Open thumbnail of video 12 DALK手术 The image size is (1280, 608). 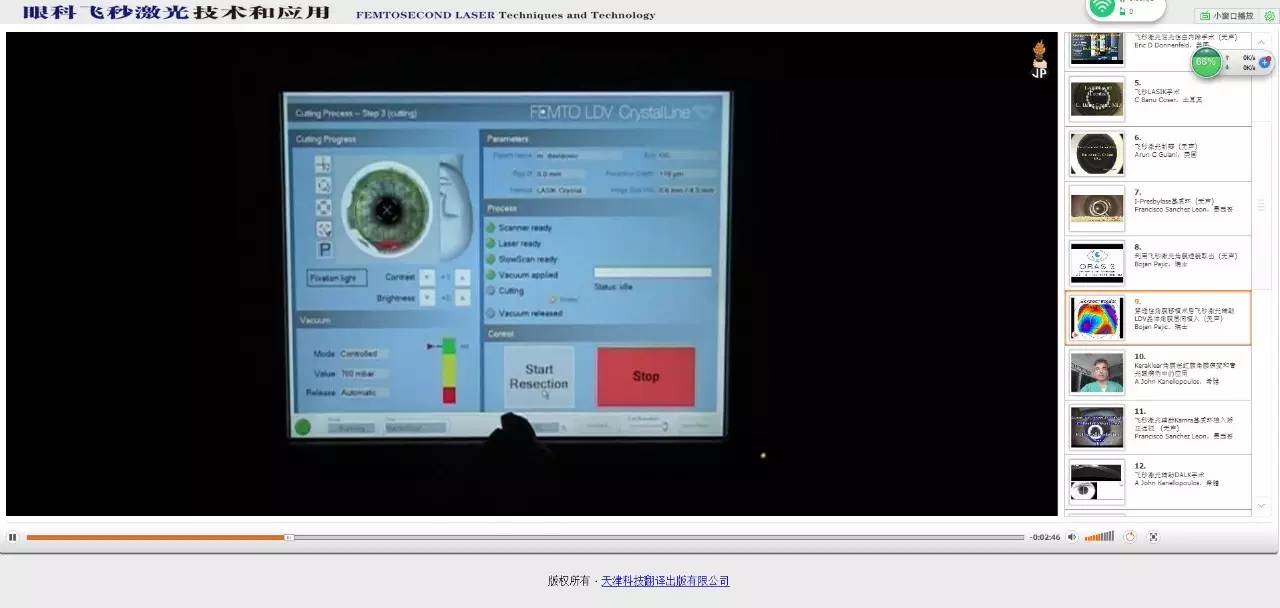[1097, 482]
